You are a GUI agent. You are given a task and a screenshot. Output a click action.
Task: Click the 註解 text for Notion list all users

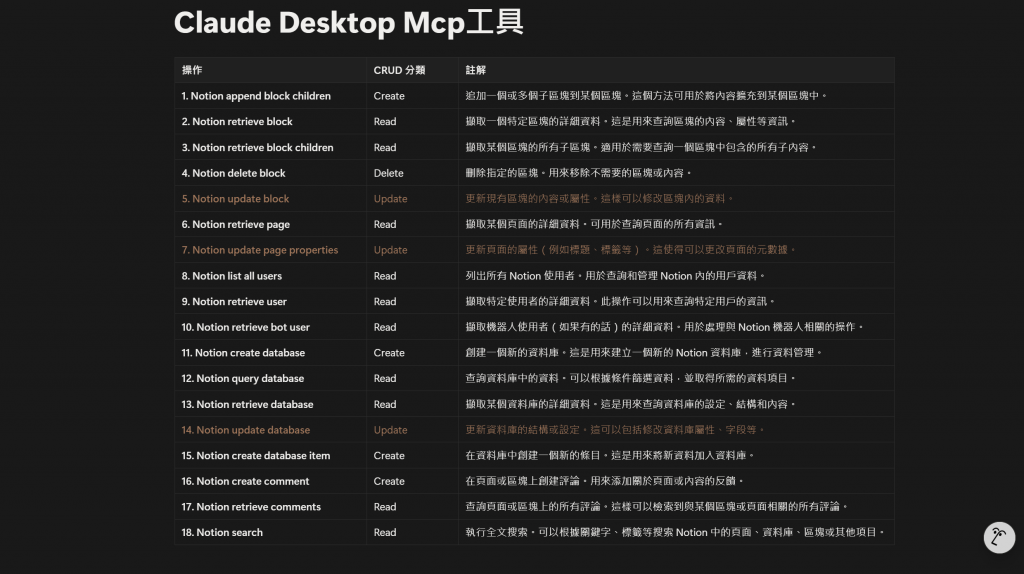point(615,276)
